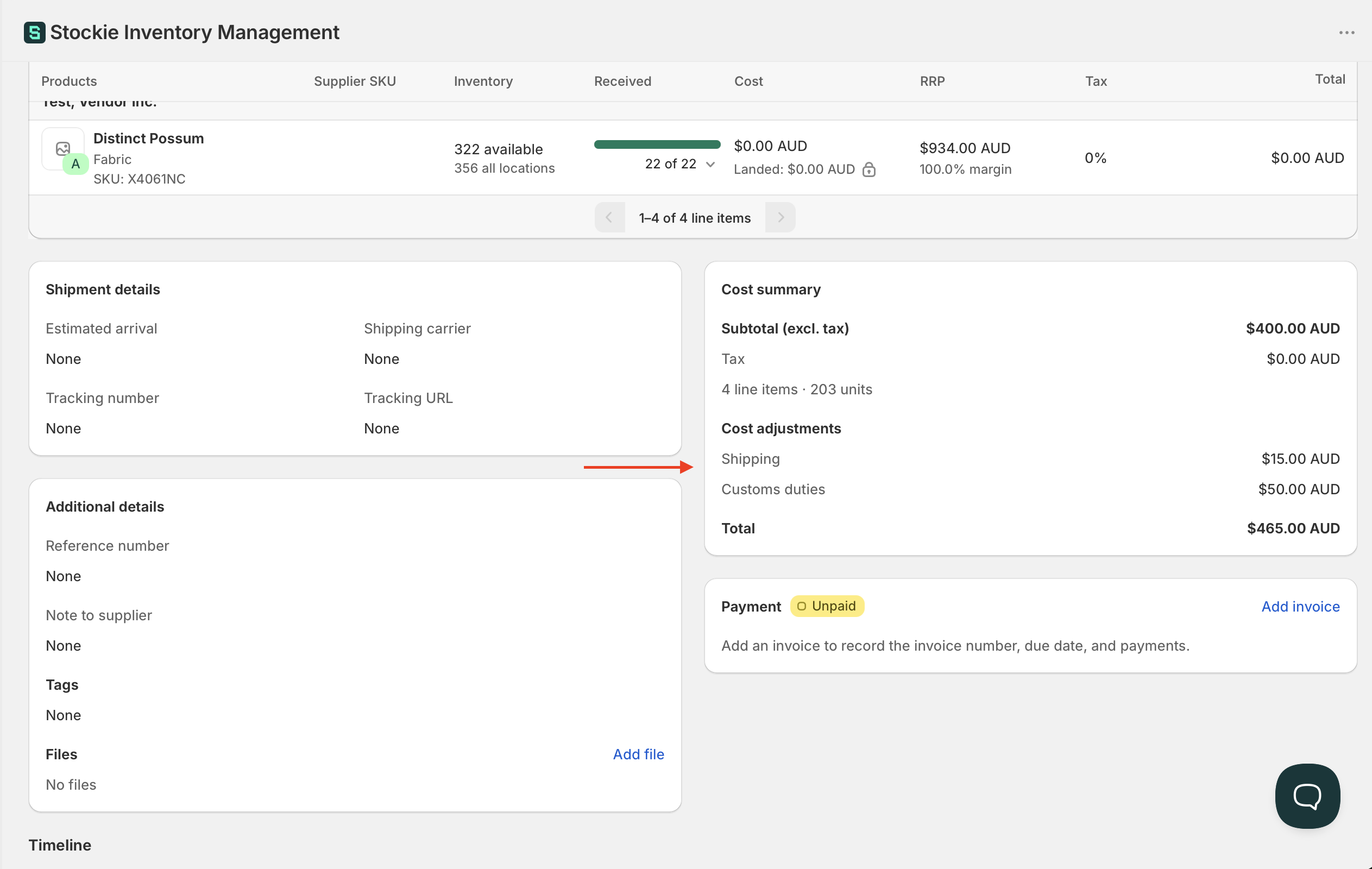
Task: Click the Reference number label
Action: [107, 545]
